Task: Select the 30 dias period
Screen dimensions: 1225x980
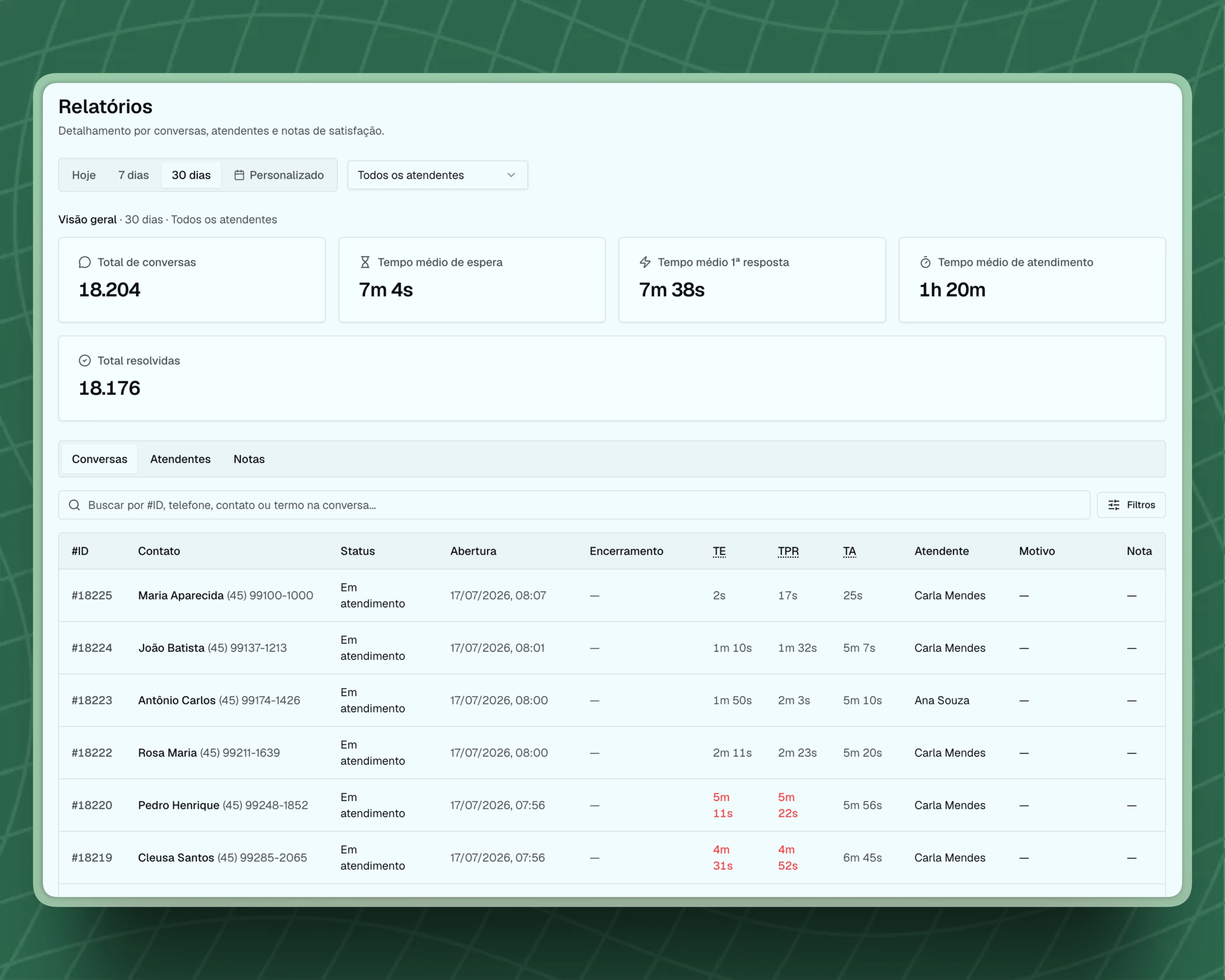Action: point(191,175)
